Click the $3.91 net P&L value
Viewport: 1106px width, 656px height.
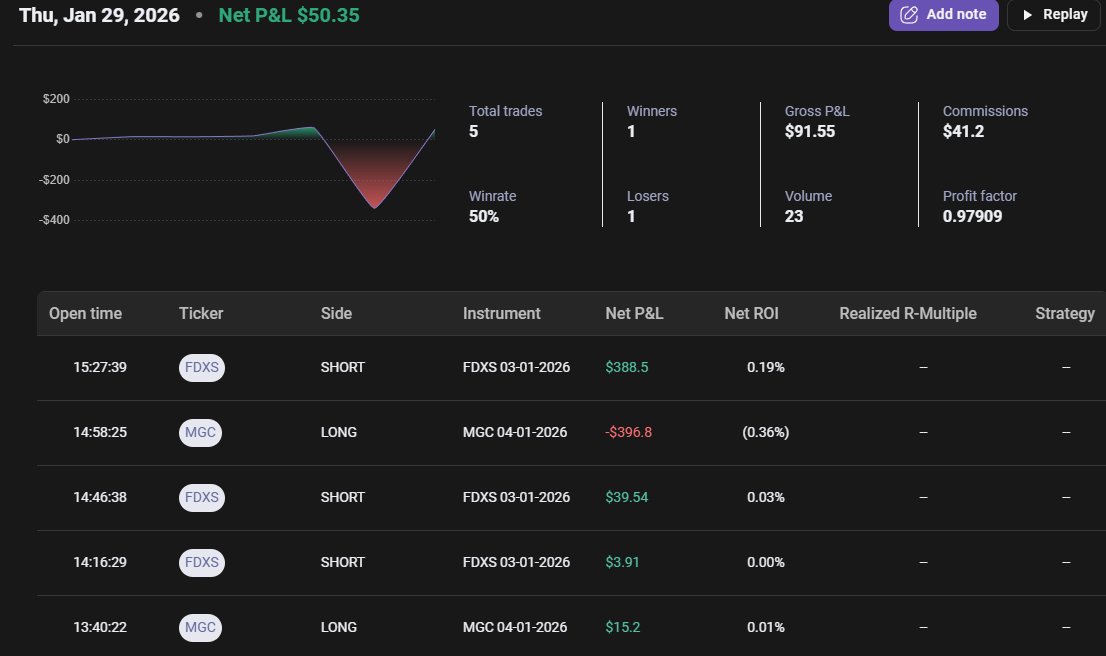coord(622,562)
